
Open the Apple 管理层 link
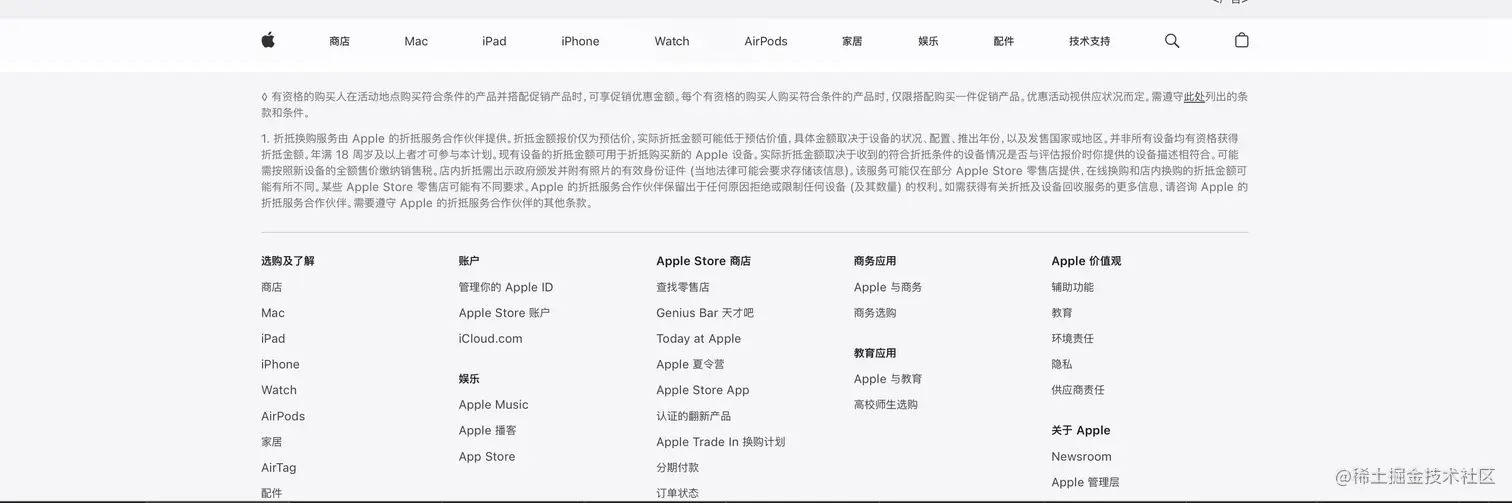1085,483
